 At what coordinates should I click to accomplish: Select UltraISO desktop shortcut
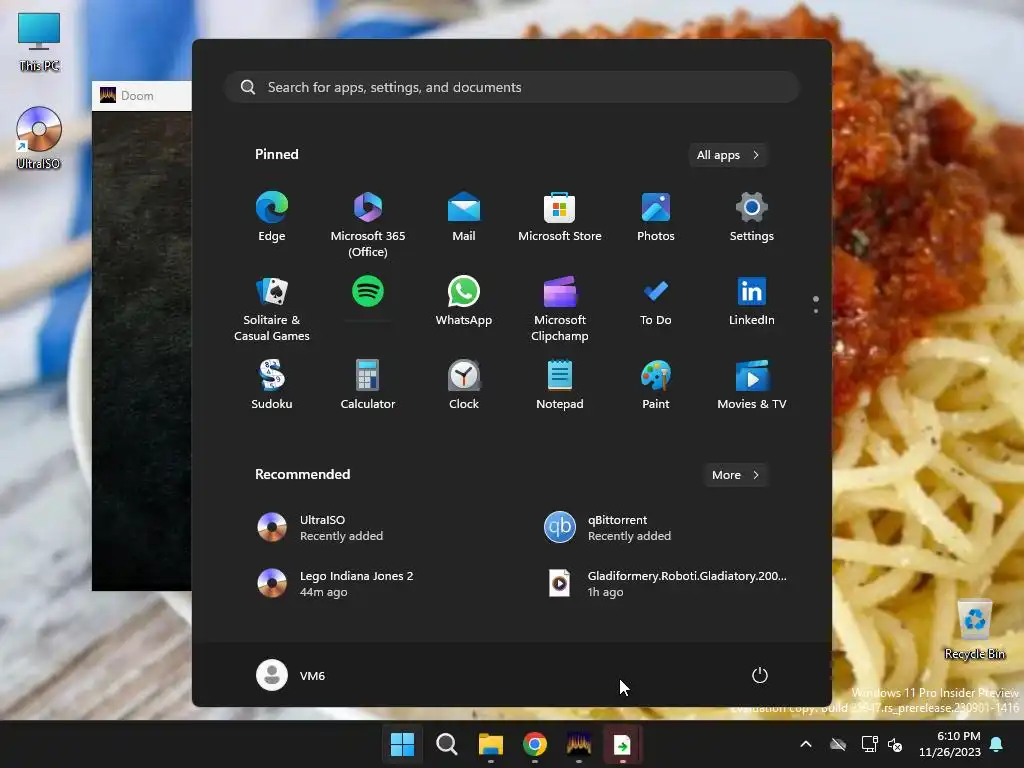click(39, 138)
